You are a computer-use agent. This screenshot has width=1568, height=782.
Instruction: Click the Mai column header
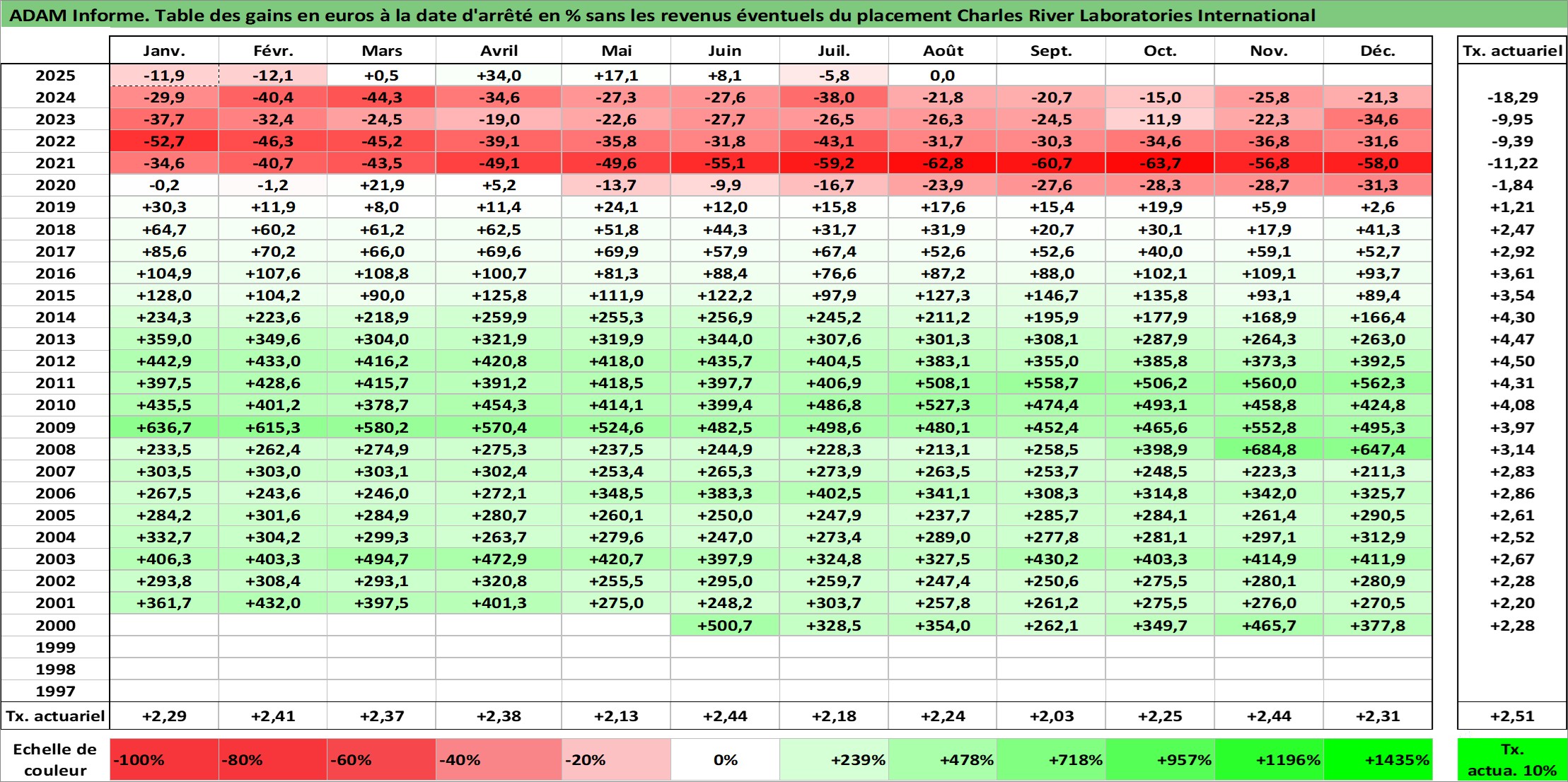tap(617, 50)
